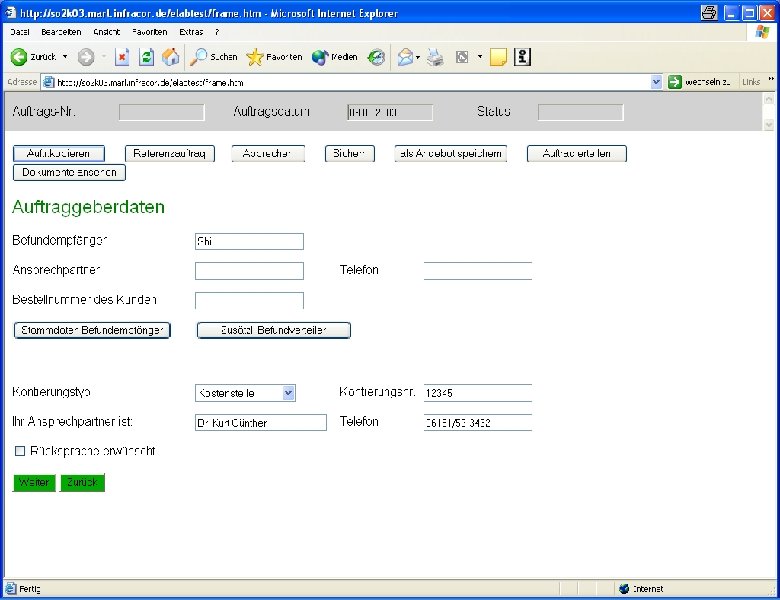Print the page using the printer icon

(x=435, y=57)
